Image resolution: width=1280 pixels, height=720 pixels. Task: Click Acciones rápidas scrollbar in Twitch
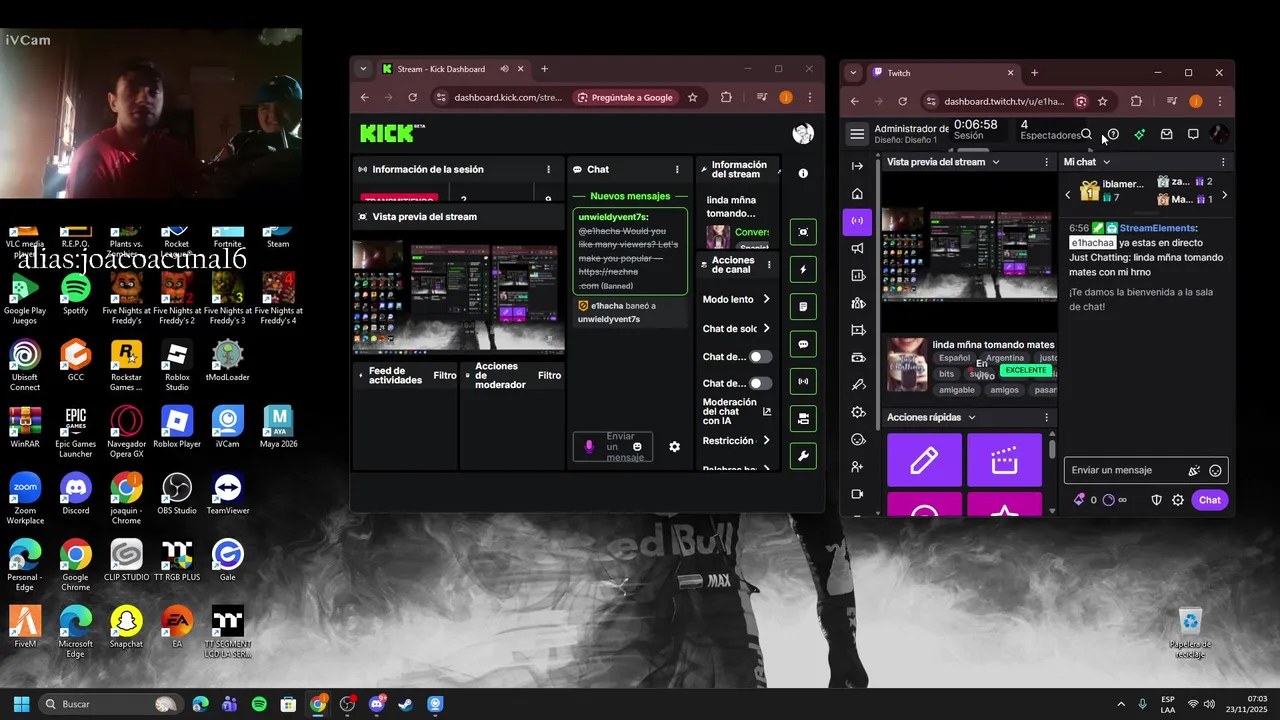coord(1051,452)
